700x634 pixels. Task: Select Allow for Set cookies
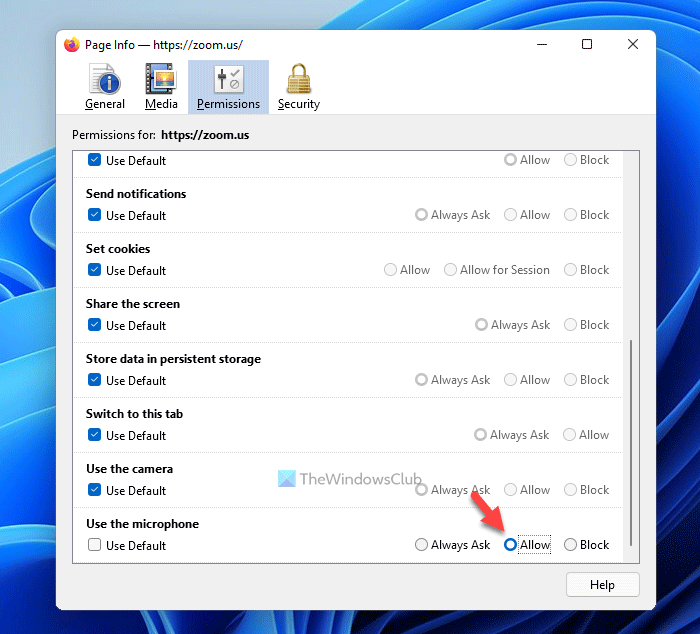click(390, 270)
